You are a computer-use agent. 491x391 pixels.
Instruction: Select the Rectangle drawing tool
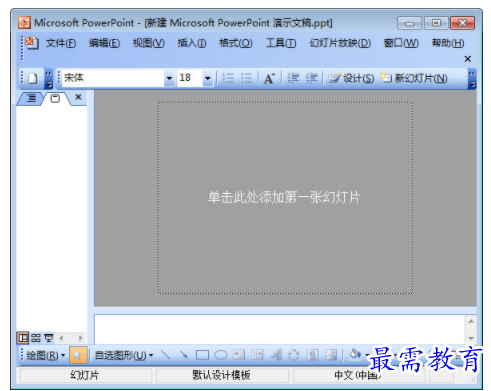[202, 355]
